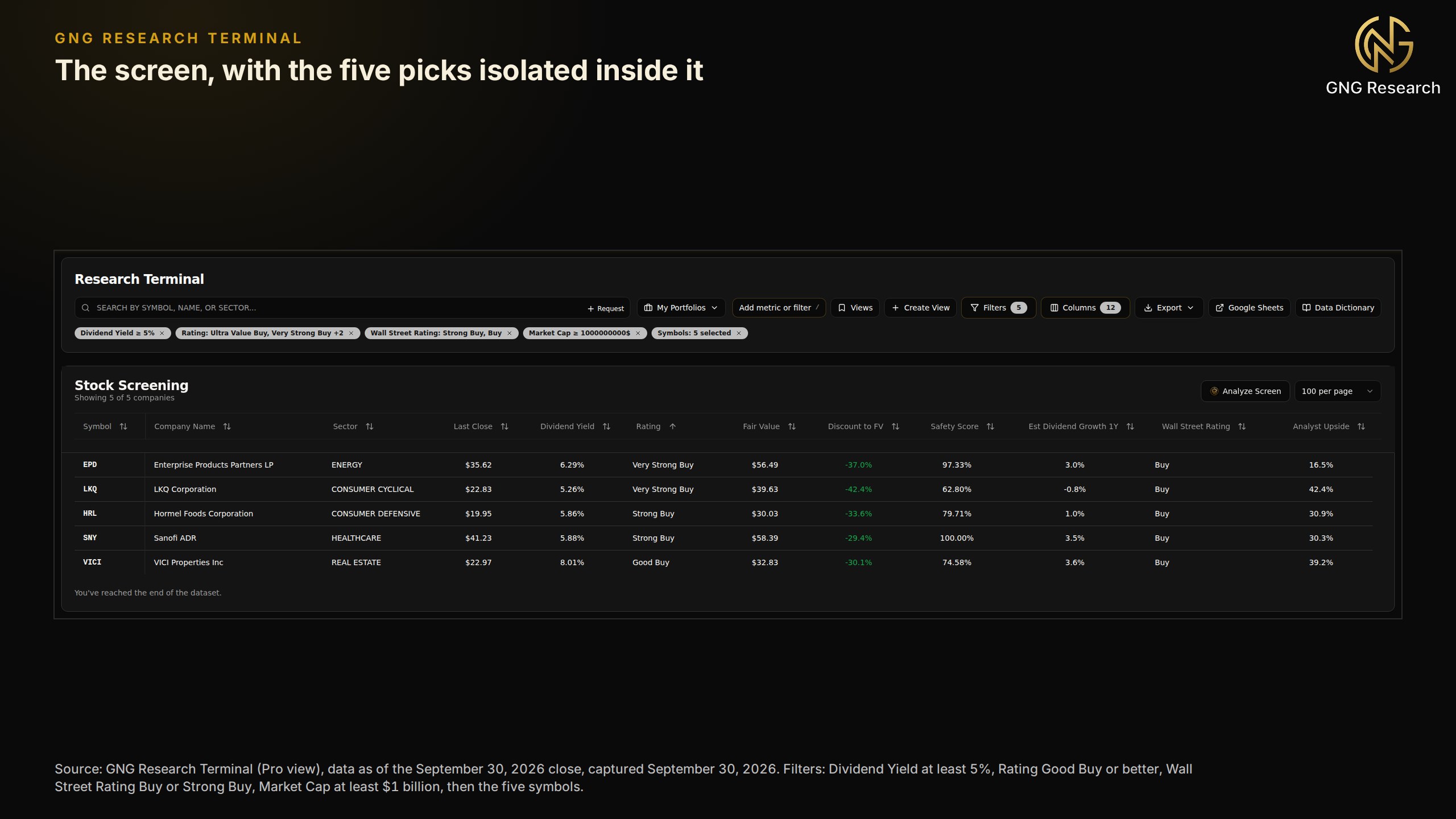Sort by Discount to FV arrows
The height and width of the screenshot is (819, 1456).
pos(895,427)
